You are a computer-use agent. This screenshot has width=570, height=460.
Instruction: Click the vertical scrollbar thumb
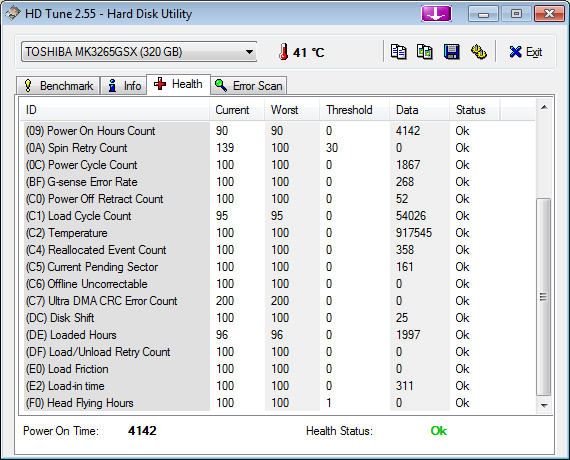pos(544,297)
